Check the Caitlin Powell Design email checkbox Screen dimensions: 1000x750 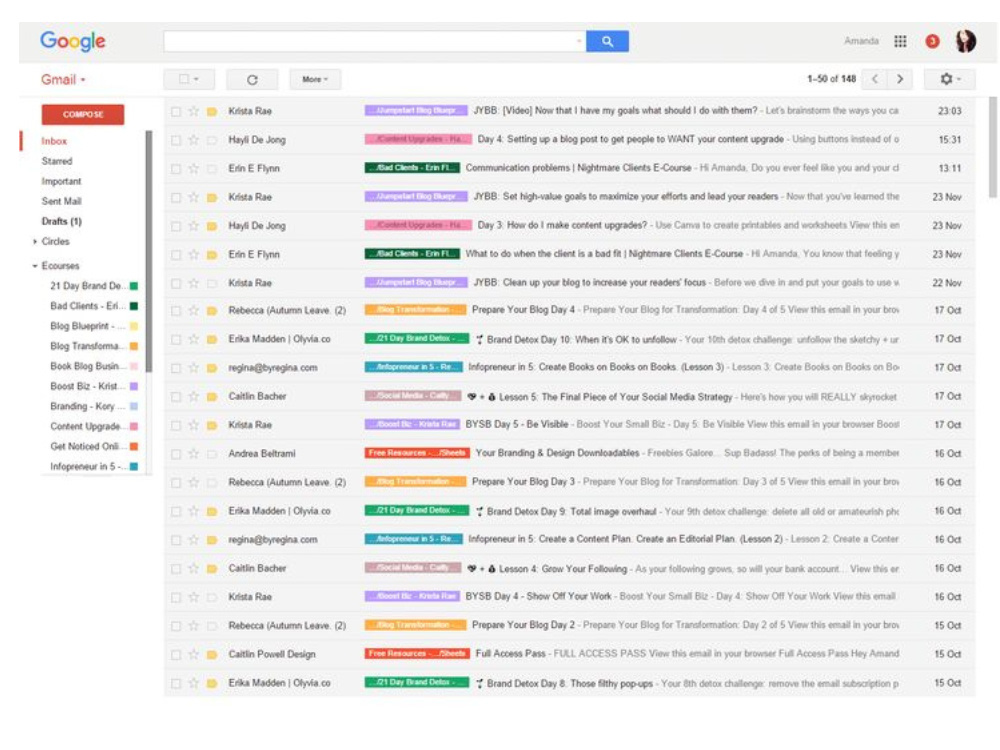click(x=176, y=655)
